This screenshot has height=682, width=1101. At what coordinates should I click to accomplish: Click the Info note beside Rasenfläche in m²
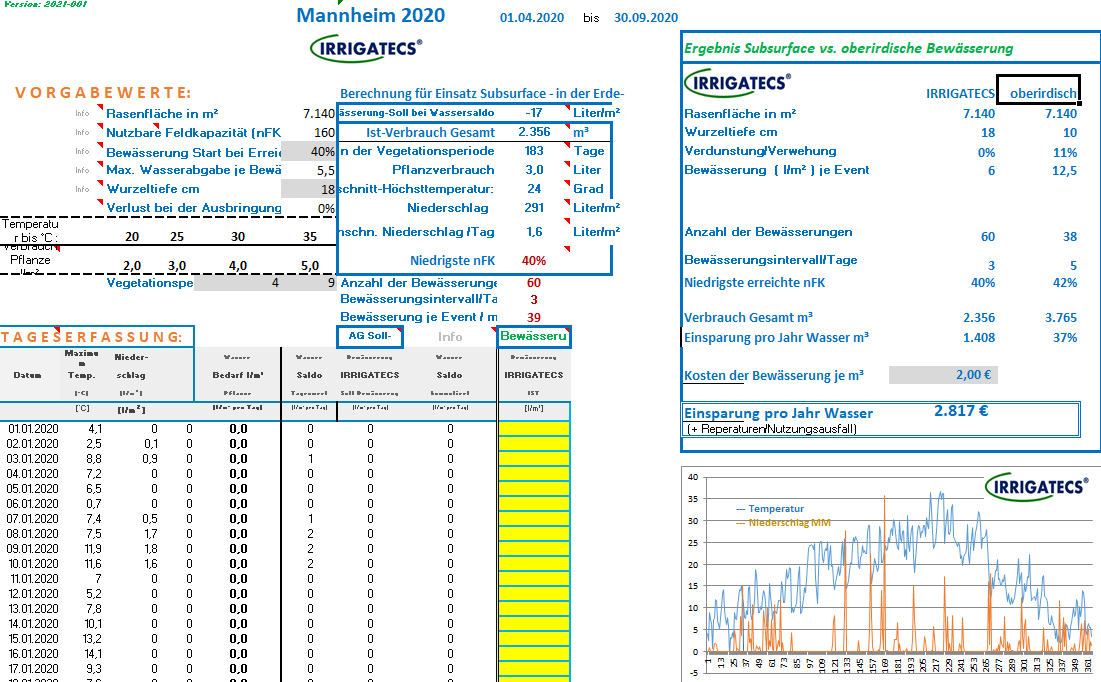83,113
